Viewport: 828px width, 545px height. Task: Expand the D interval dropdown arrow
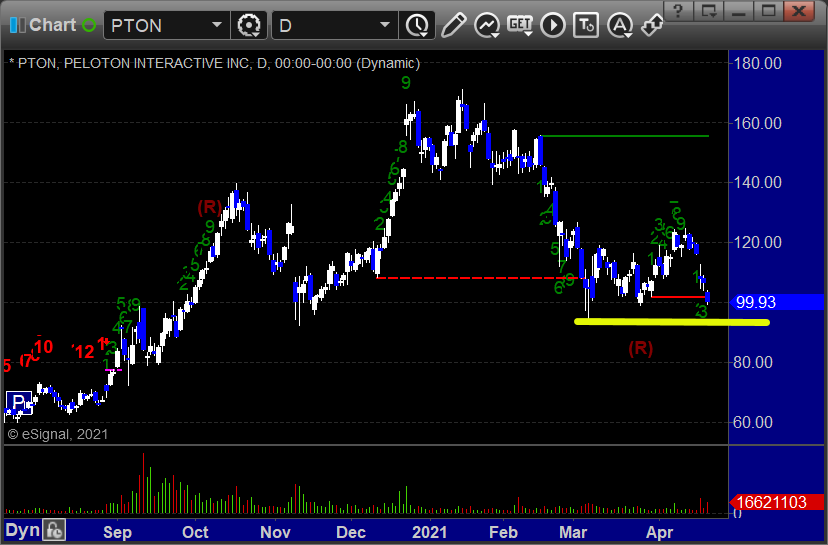385,25
